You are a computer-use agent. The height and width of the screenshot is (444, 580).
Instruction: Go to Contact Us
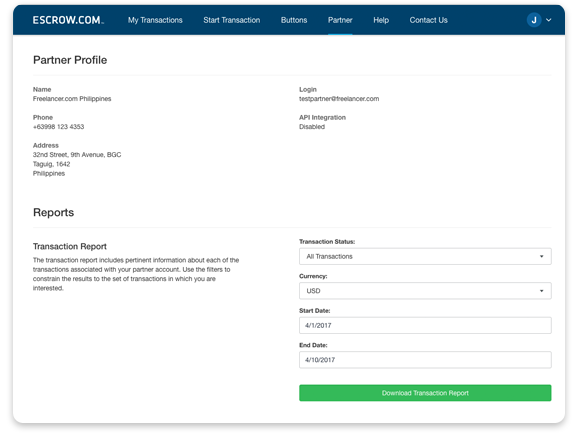tap(428, 20)
